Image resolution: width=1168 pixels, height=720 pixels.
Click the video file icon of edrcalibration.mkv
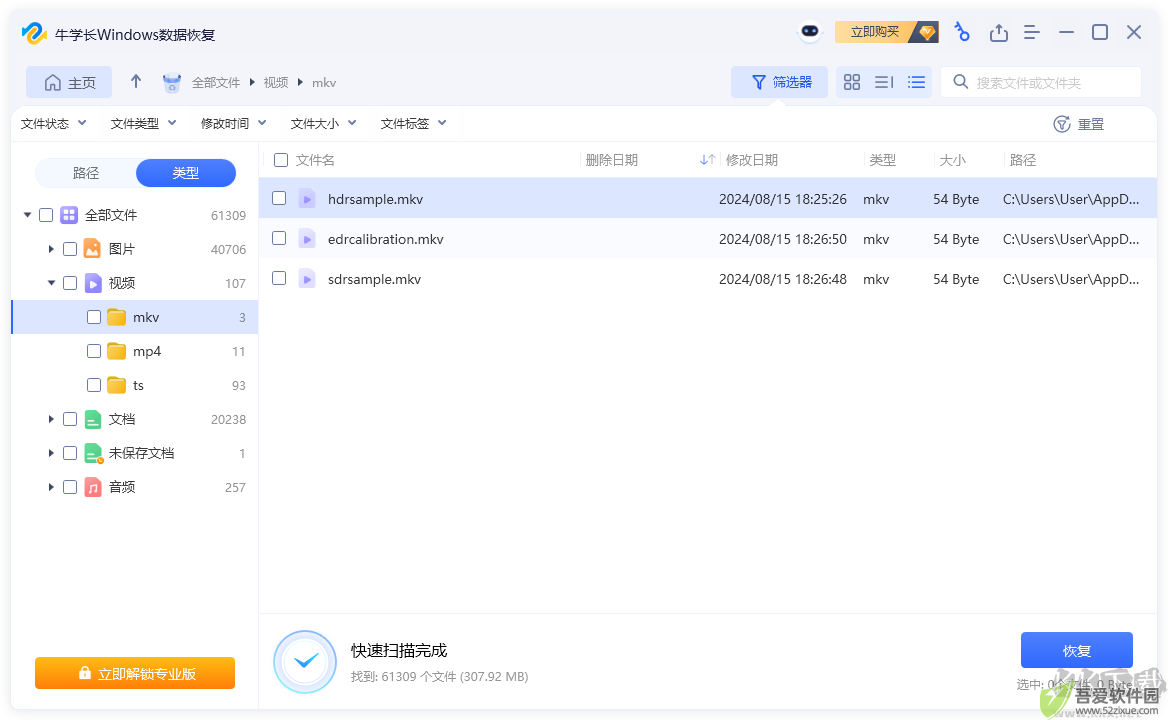click(307, 239)
